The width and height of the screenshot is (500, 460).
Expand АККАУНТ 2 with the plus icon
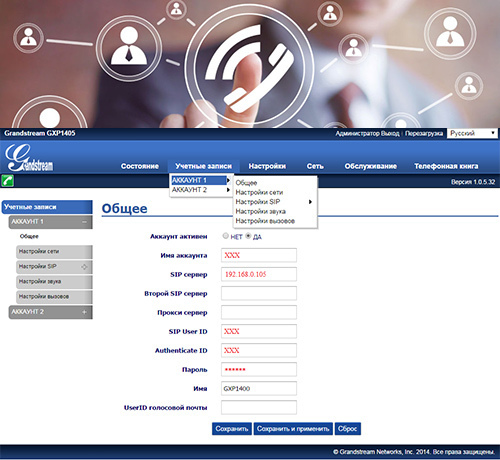click(84, 312)
